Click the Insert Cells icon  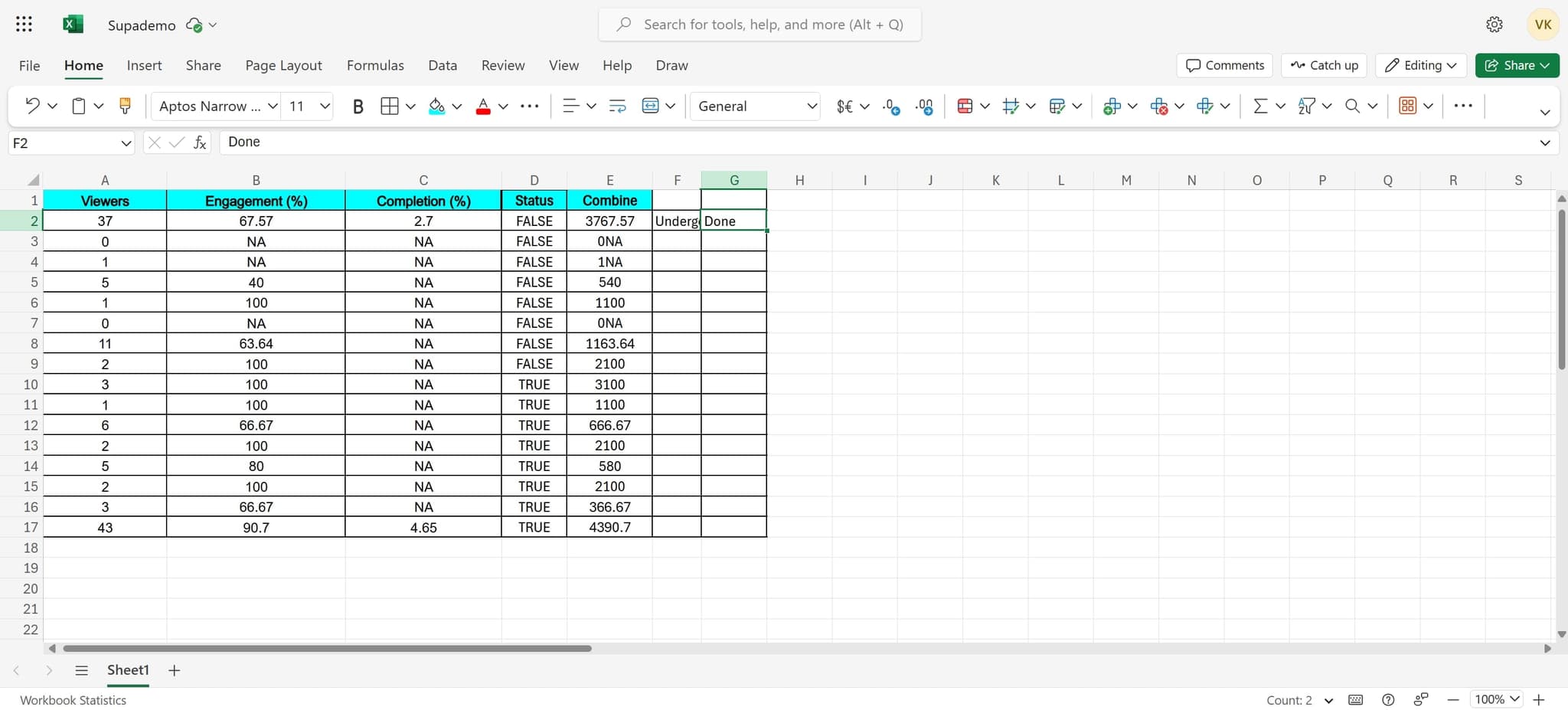pyautogui.click(x=1112, y=106)
